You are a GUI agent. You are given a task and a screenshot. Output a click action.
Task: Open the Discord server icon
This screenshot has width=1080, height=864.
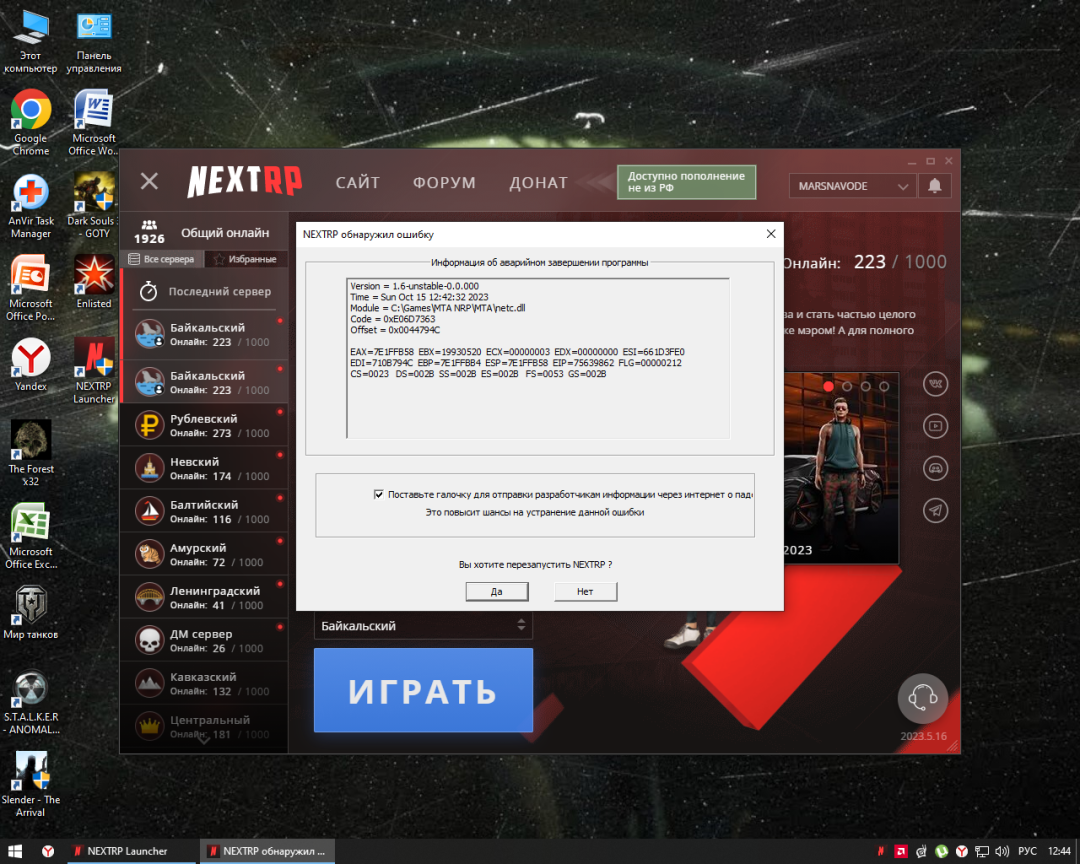[936, 468]
